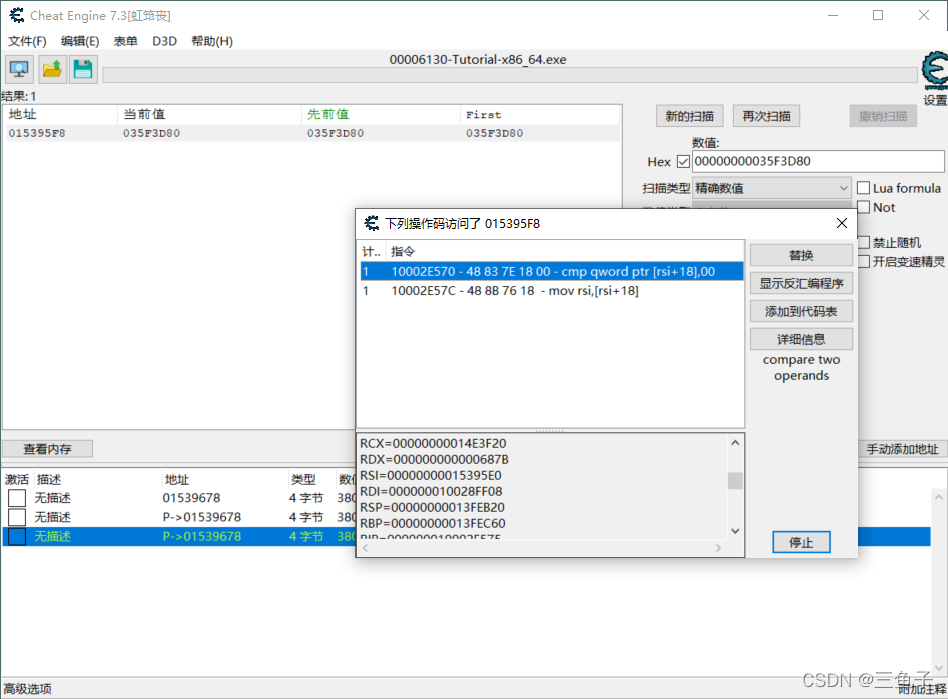Viewport: 948px width, 699px height.
Task: Open the 扫描类型 scan type dropdown
Action: point(771,188)
